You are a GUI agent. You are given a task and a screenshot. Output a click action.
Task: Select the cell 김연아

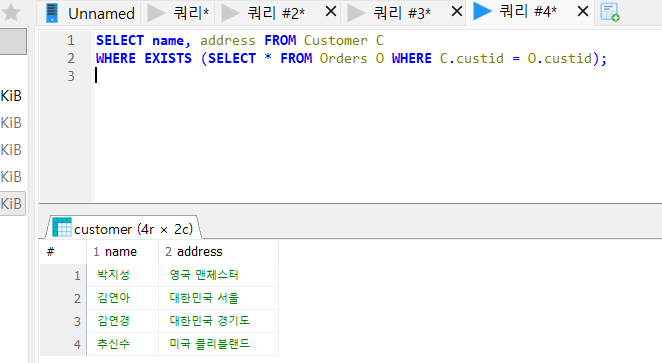[x=122, y=298]
